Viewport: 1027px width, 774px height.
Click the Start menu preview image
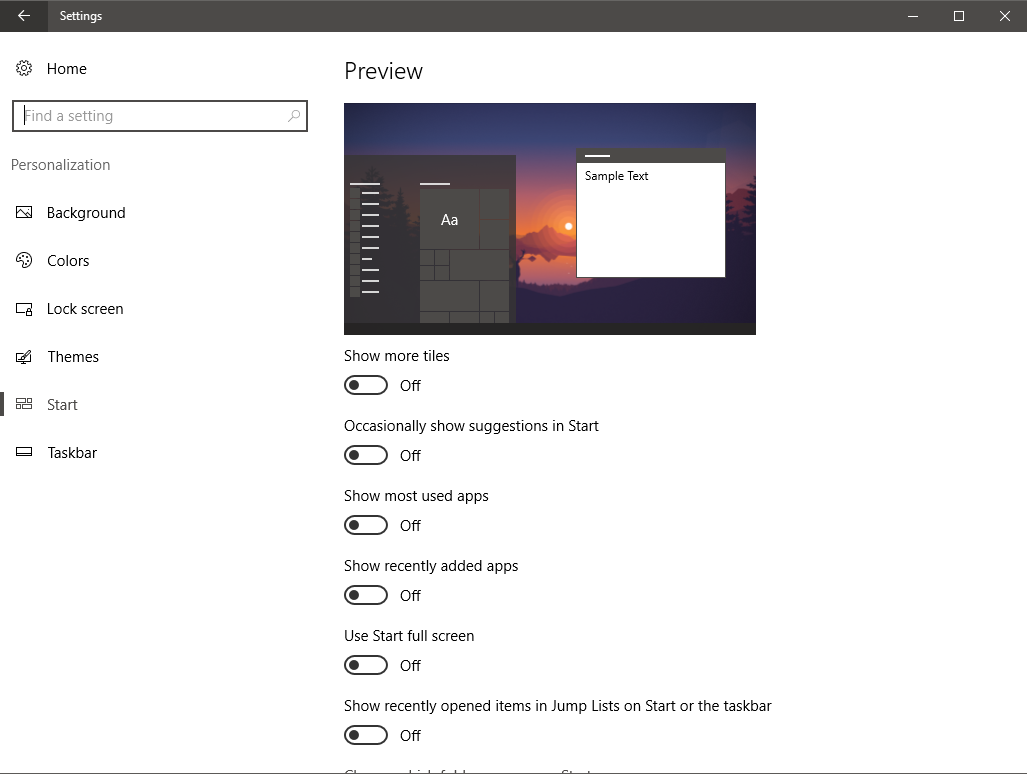430,240
